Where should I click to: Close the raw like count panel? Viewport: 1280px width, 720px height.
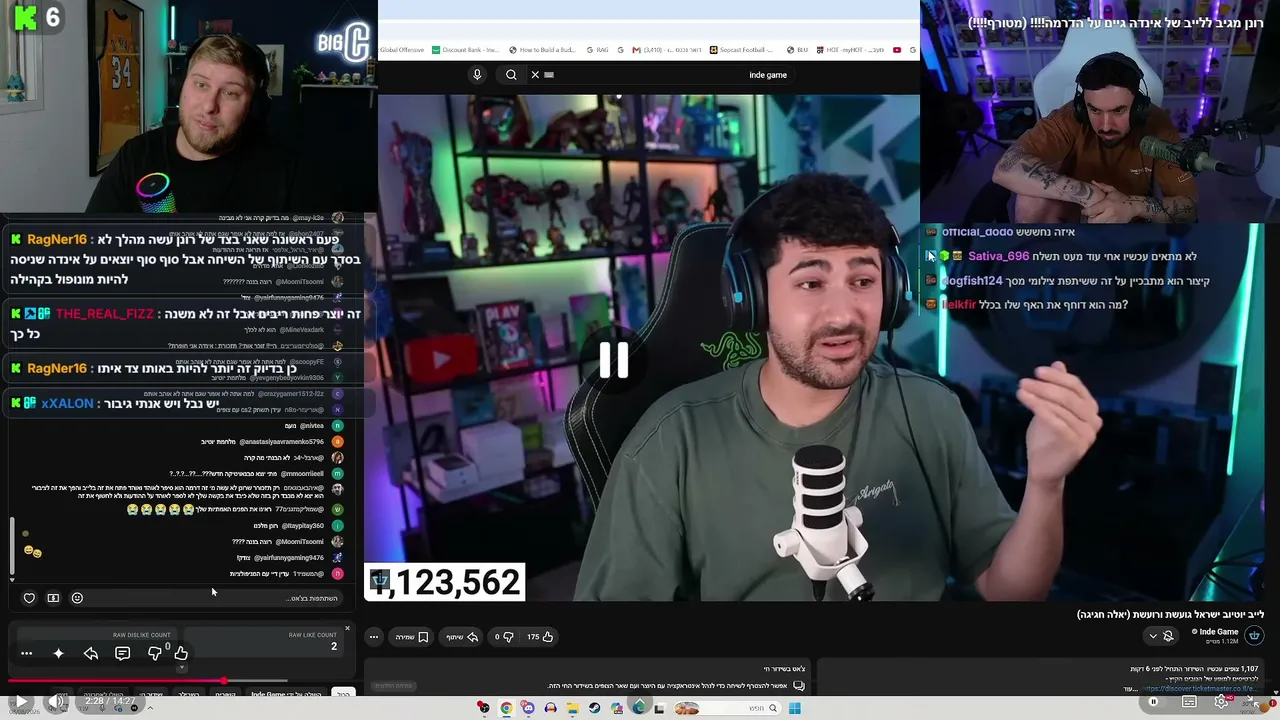pyautogui.click(x=347, y=628)
